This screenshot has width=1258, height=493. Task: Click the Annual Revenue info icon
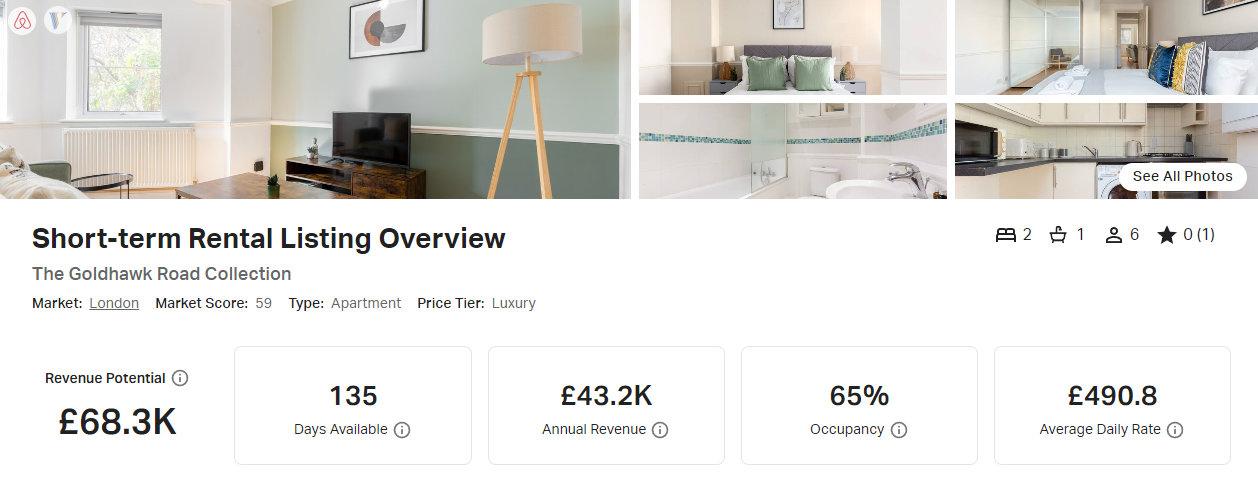pyautogui.click(x=660, y=430)
